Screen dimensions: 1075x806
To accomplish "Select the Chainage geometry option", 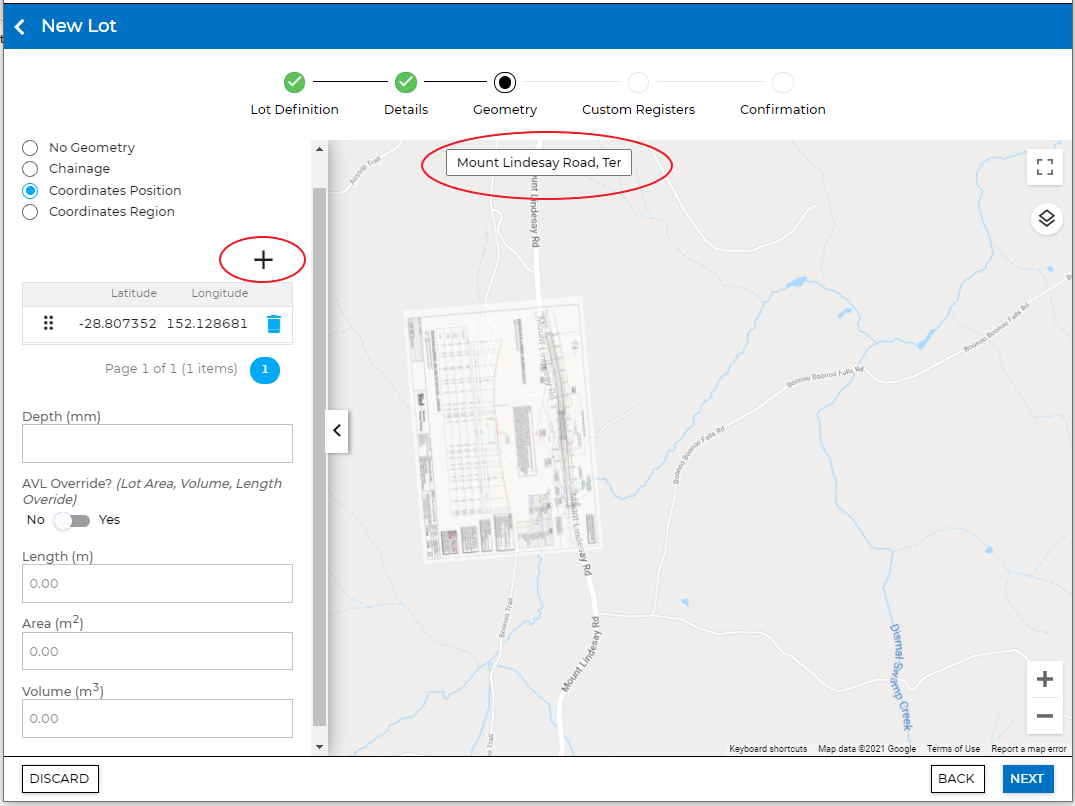I will [29, 168].
